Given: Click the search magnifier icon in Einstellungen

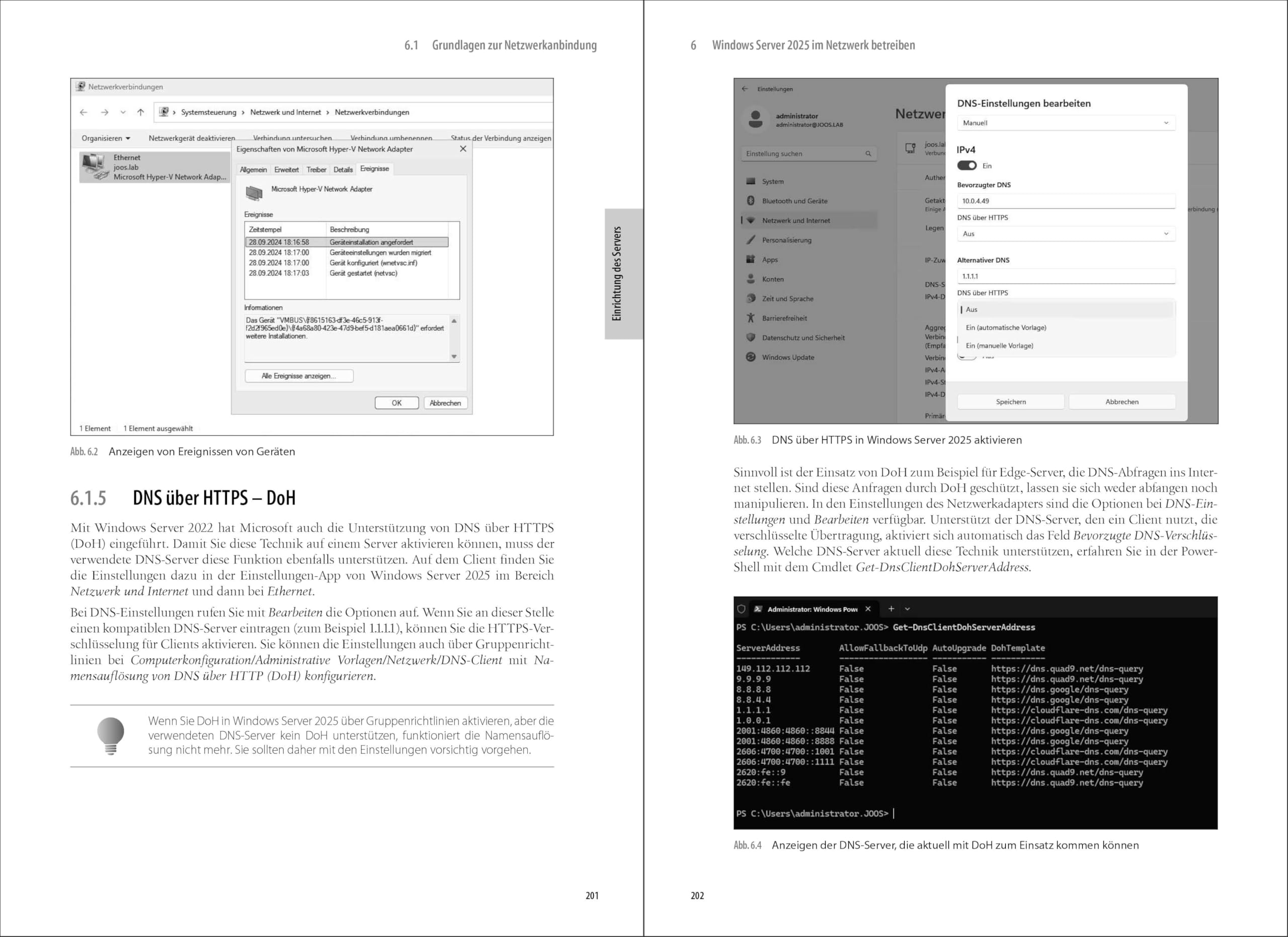Looking at the screenshot, I should [x=868, y=153].
